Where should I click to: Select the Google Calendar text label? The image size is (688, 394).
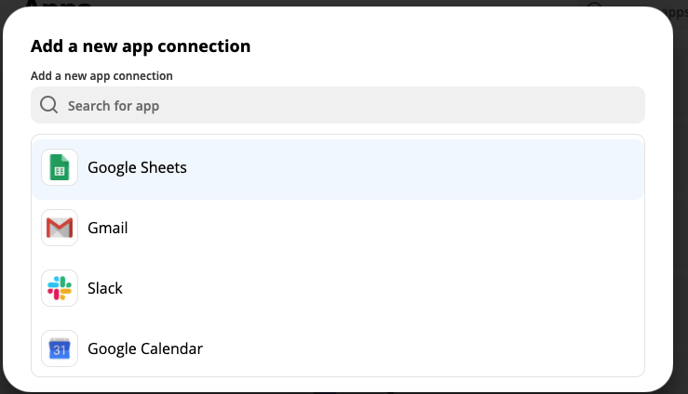coord(145,349)
